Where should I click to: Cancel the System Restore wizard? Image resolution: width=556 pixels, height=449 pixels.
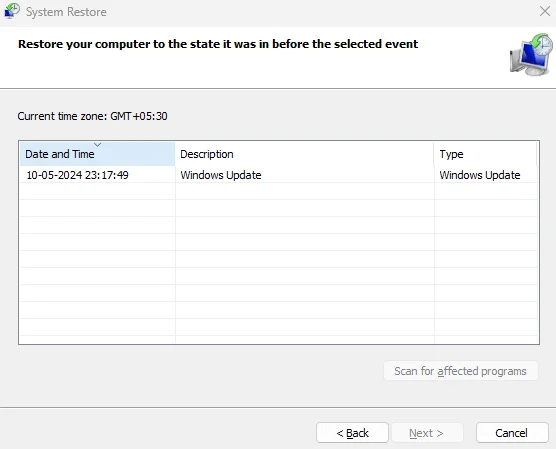click(512, 433)
